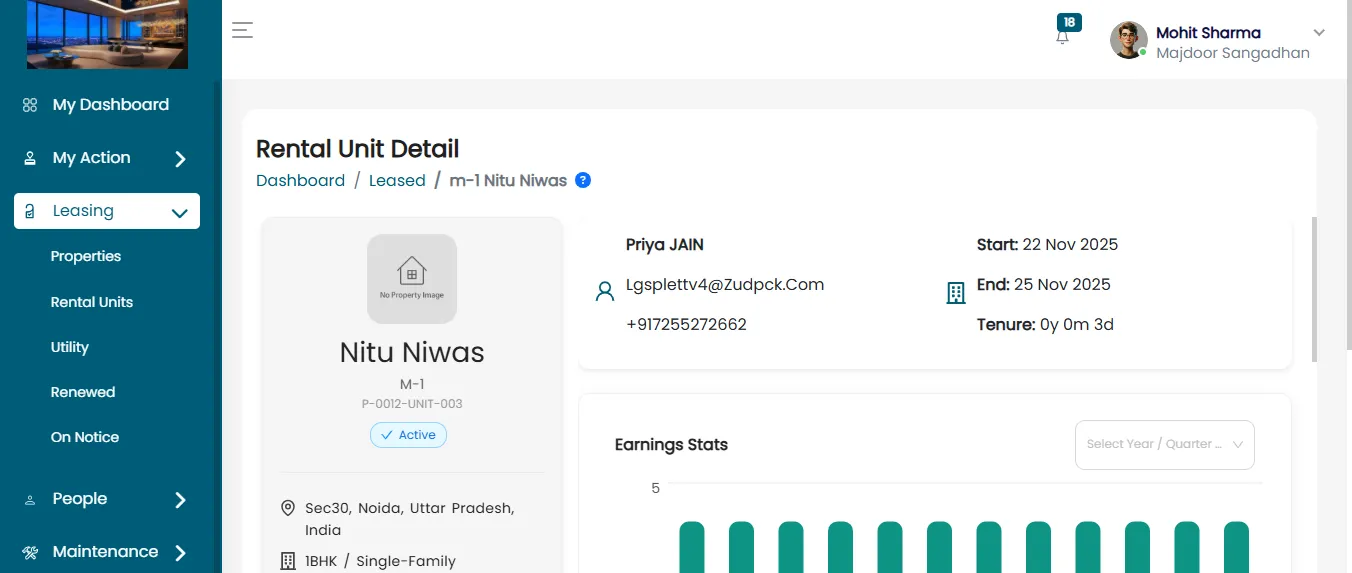
Task: Click Mohit Sharma's profile avatar
Action: coord(1129,40)
